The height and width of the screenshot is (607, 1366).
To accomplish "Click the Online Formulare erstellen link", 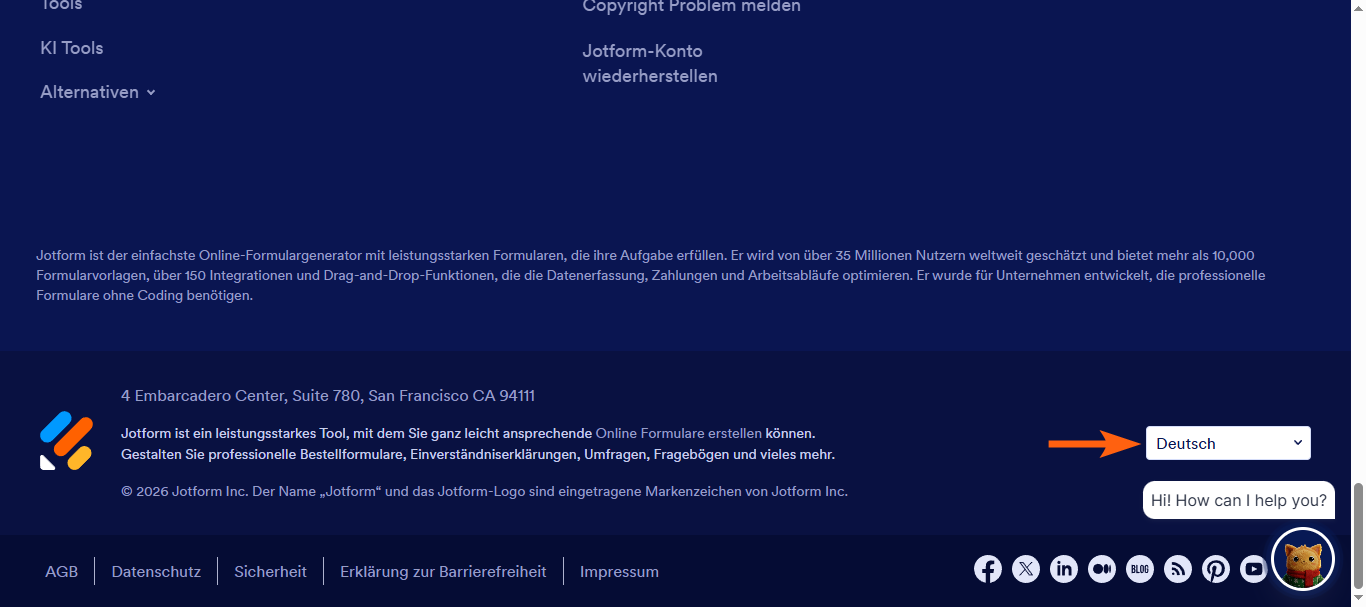I will (x=678, y=433).
